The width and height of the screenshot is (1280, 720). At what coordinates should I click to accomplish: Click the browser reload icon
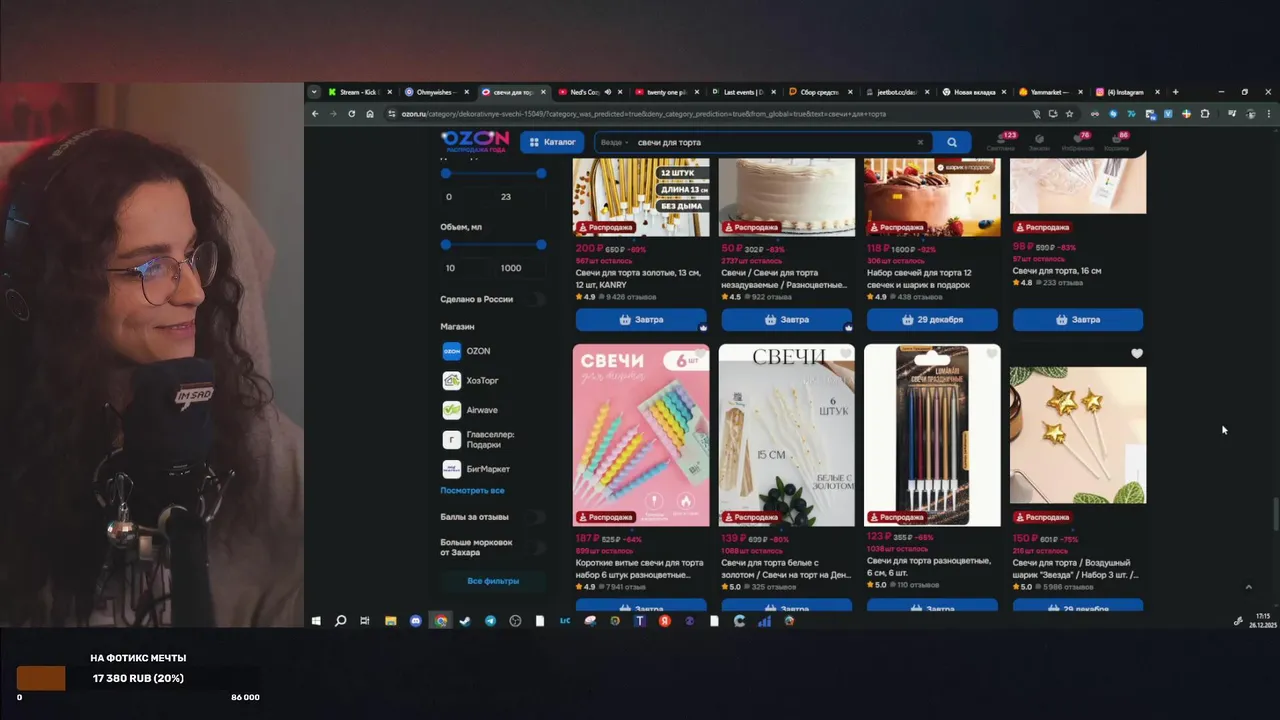point(351,114)
